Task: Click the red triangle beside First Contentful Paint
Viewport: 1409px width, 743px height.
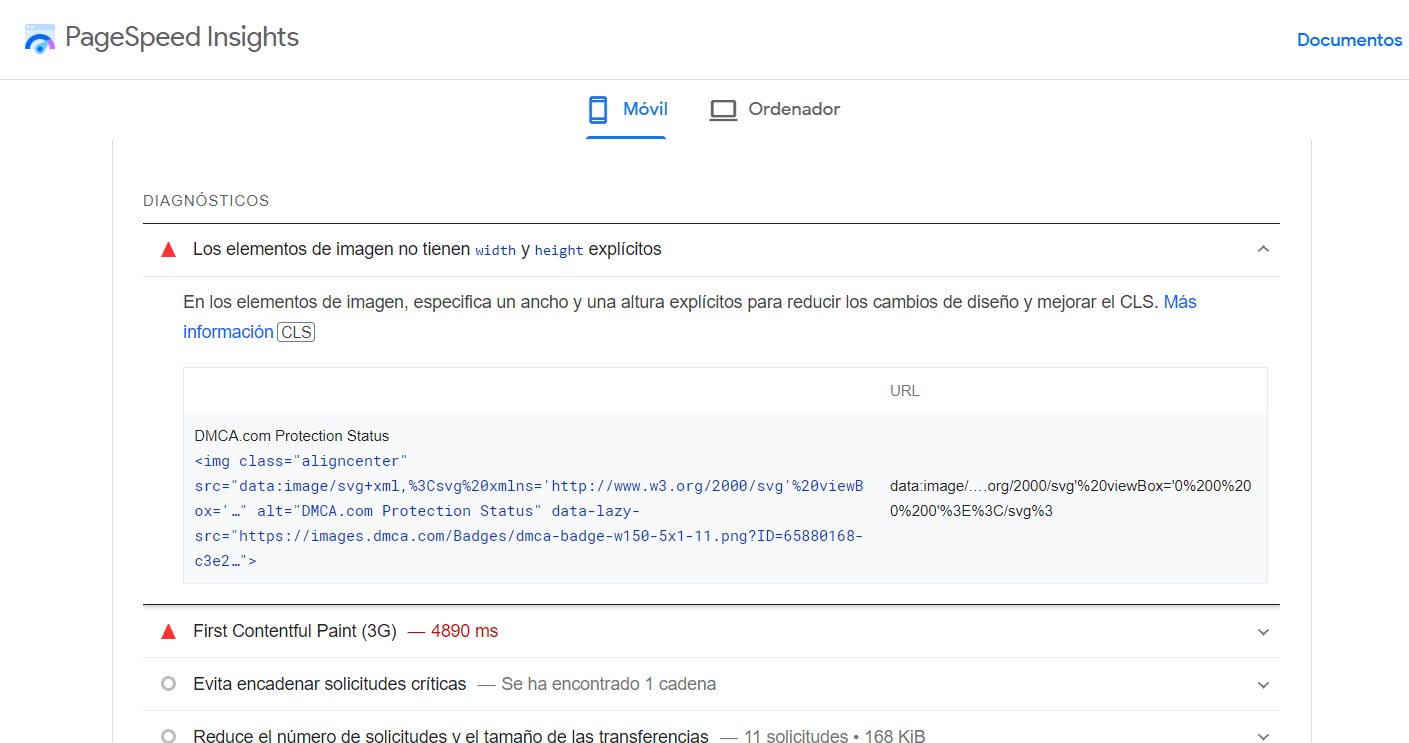Action: (x=169, y=632)
